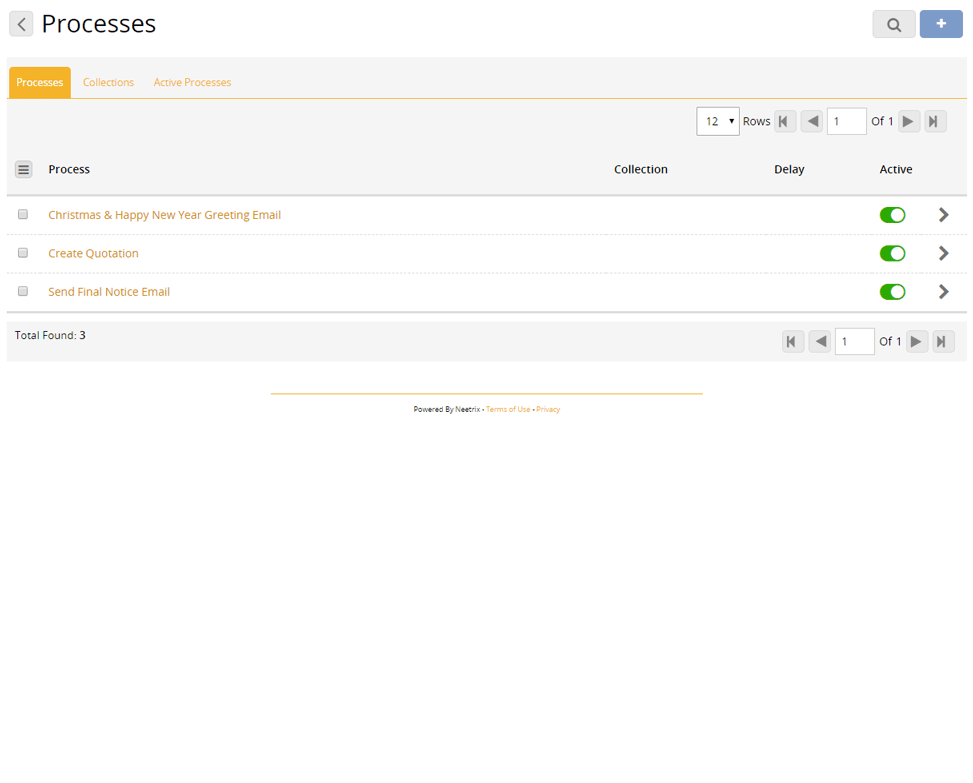Viewport: 973px width, 783px height.
Task: Toggle Active switch for Christmas greeting email
Action: pos(892,215)
